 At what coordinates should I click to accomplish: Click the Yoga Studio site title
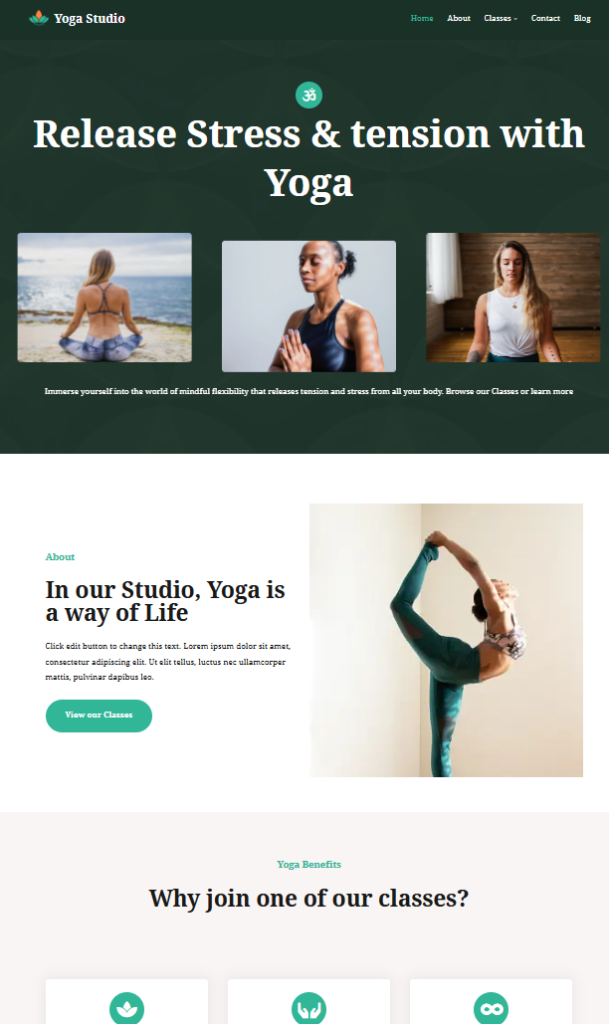tap(89, 18)
